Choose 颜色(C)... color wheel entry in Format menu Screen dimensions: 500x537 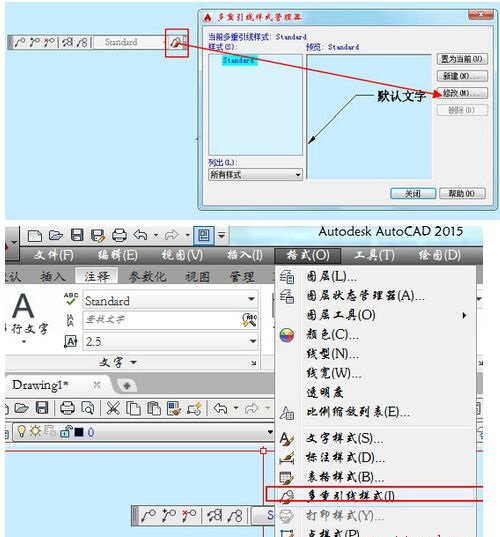pos(375,335)
